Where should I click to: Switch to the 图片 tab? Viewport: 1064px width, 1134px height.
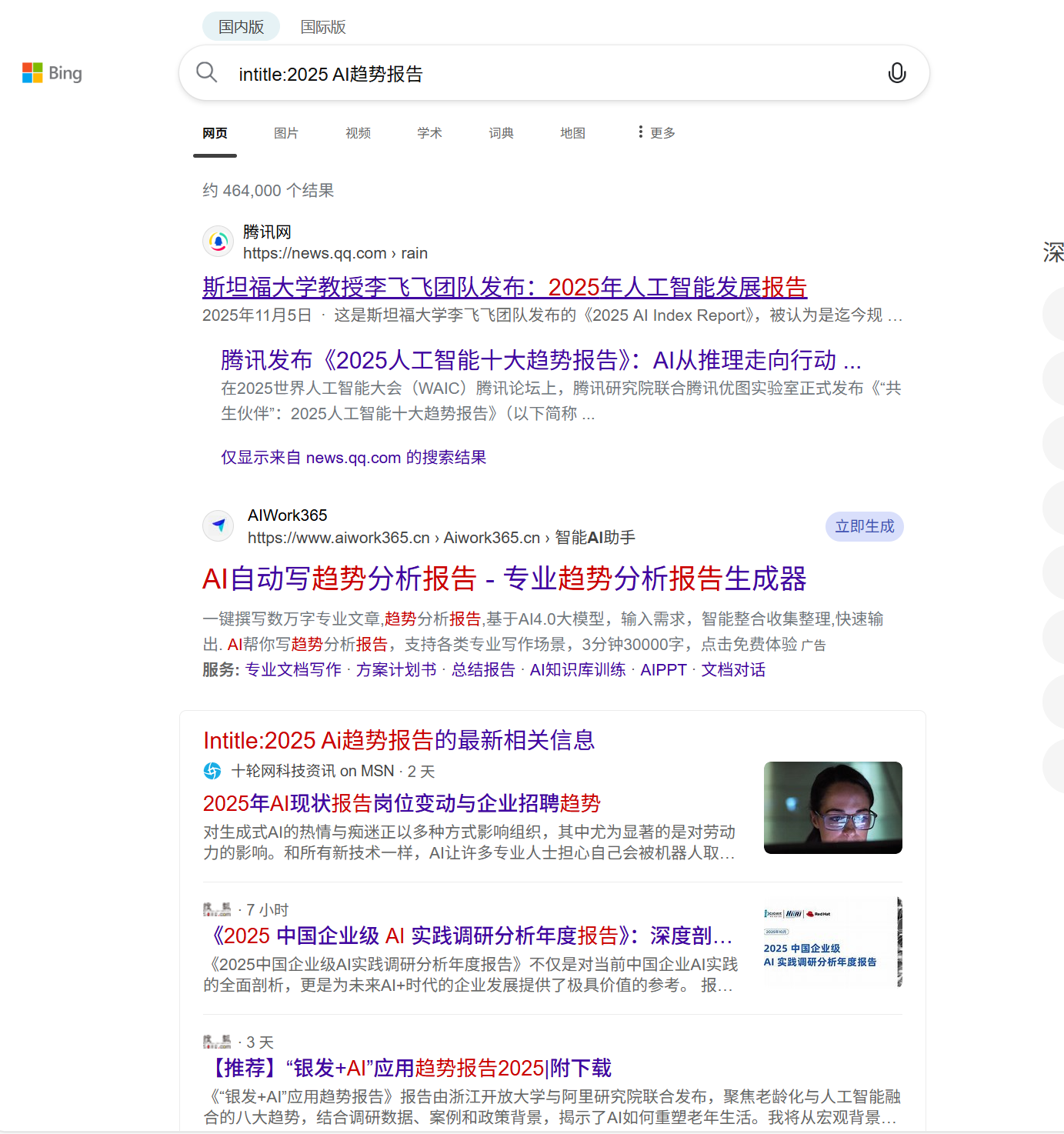[x=285, y=132]
